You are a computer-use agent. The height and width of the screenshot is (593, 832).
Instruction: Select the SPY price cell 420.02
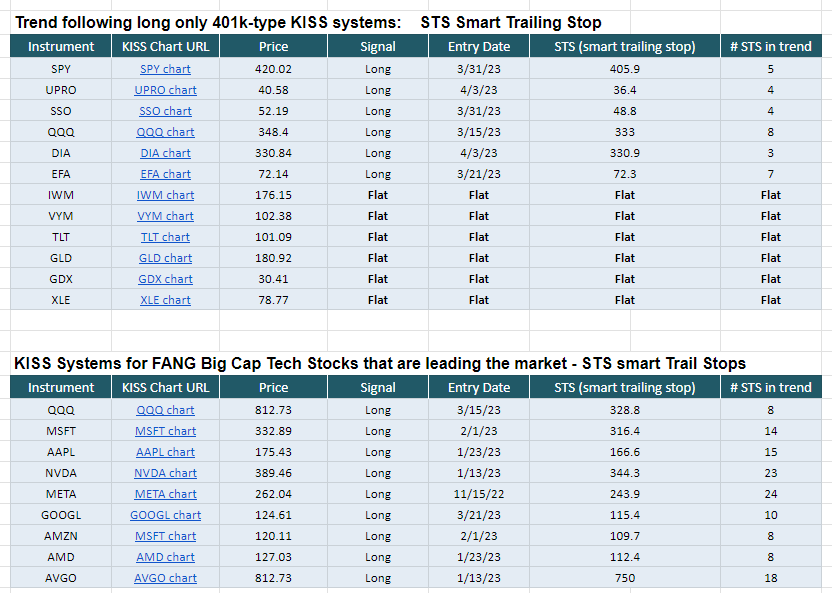click(273, 69)
